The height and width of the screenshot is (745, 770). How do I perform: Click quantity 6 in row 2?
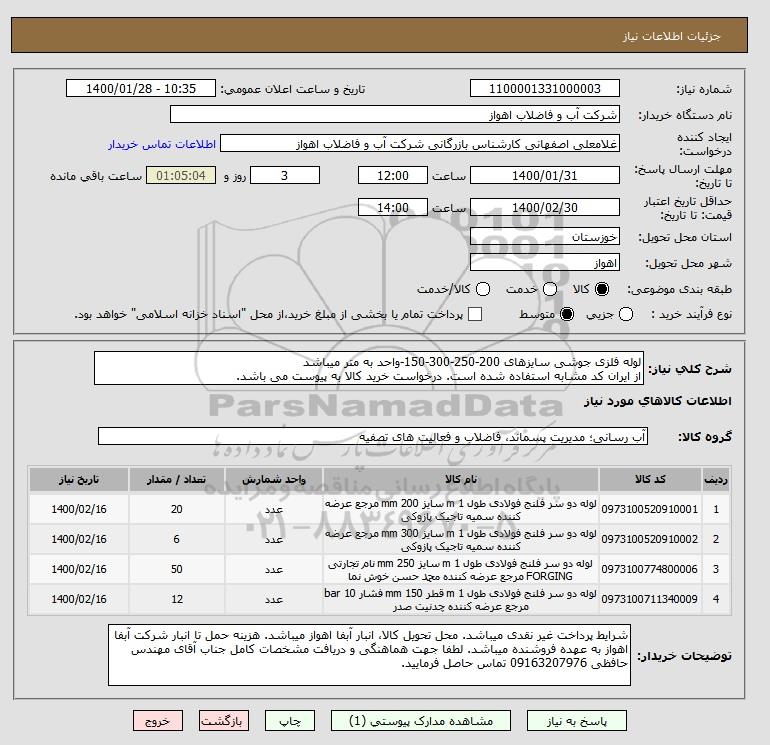177,539
